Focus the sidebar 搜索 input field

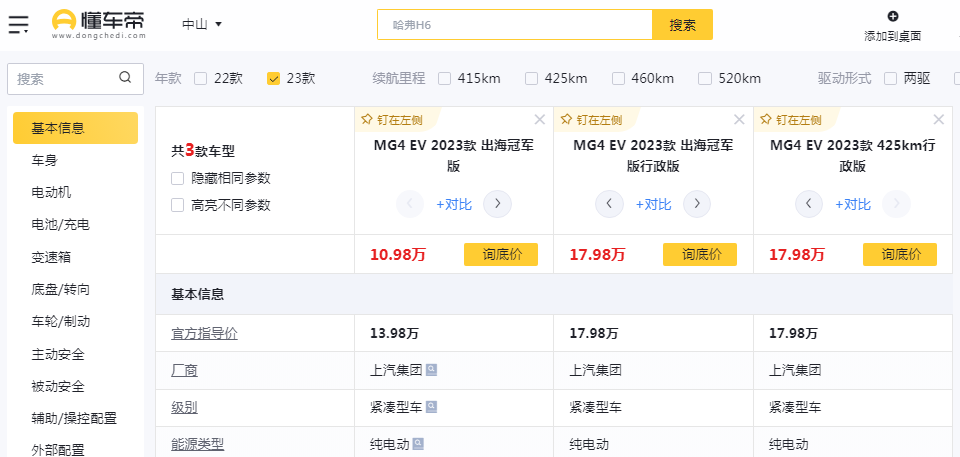pos(75,79)
